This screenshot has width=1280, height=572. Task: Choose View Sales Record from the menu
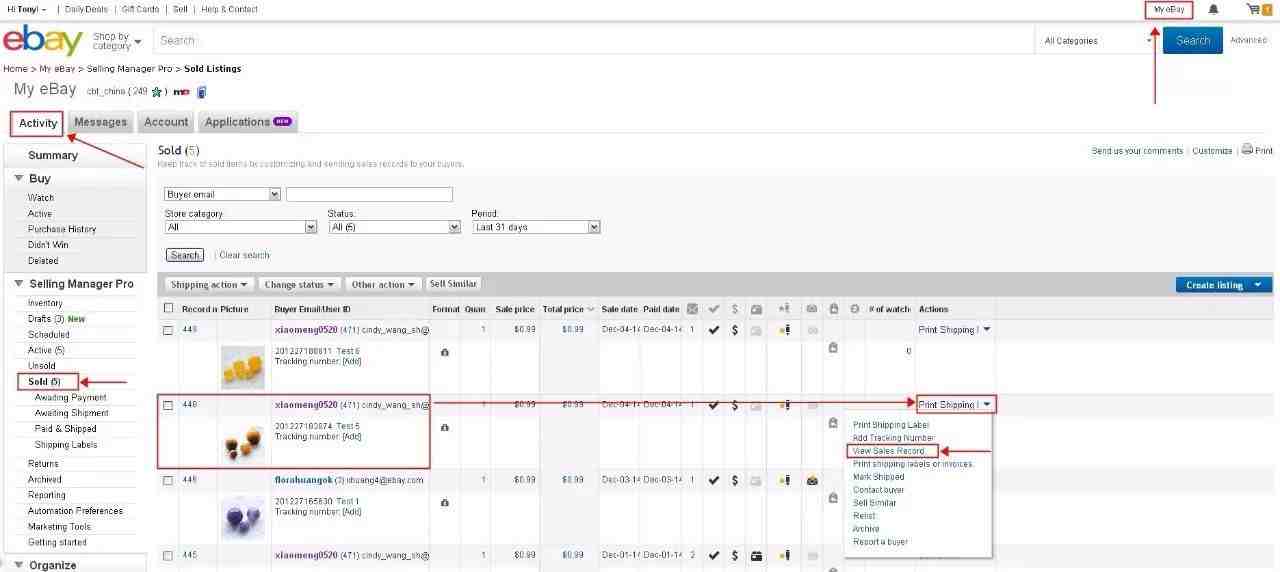(889, 451)
